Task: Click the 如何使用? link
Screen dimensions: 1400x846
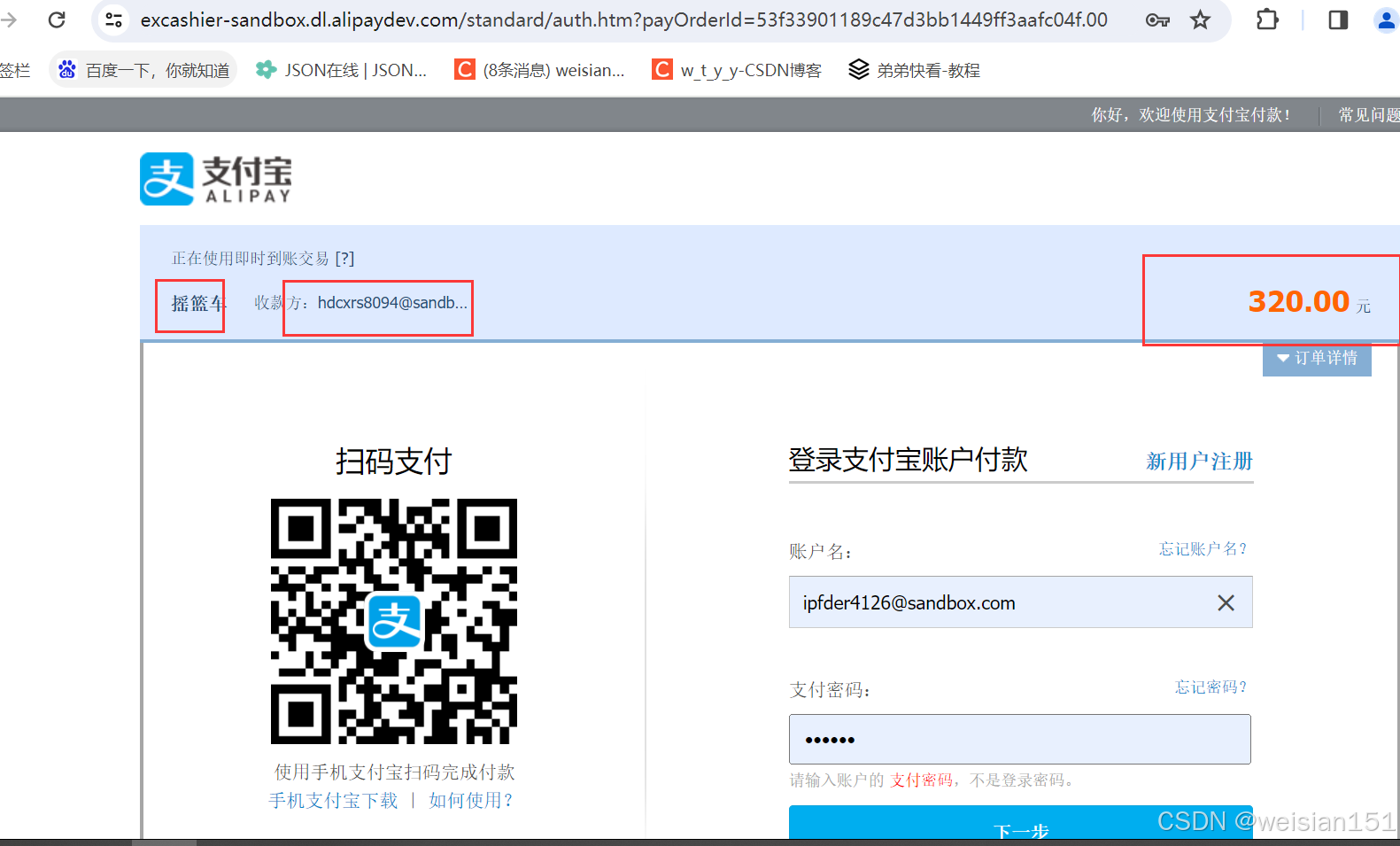Action: point(471,801)
